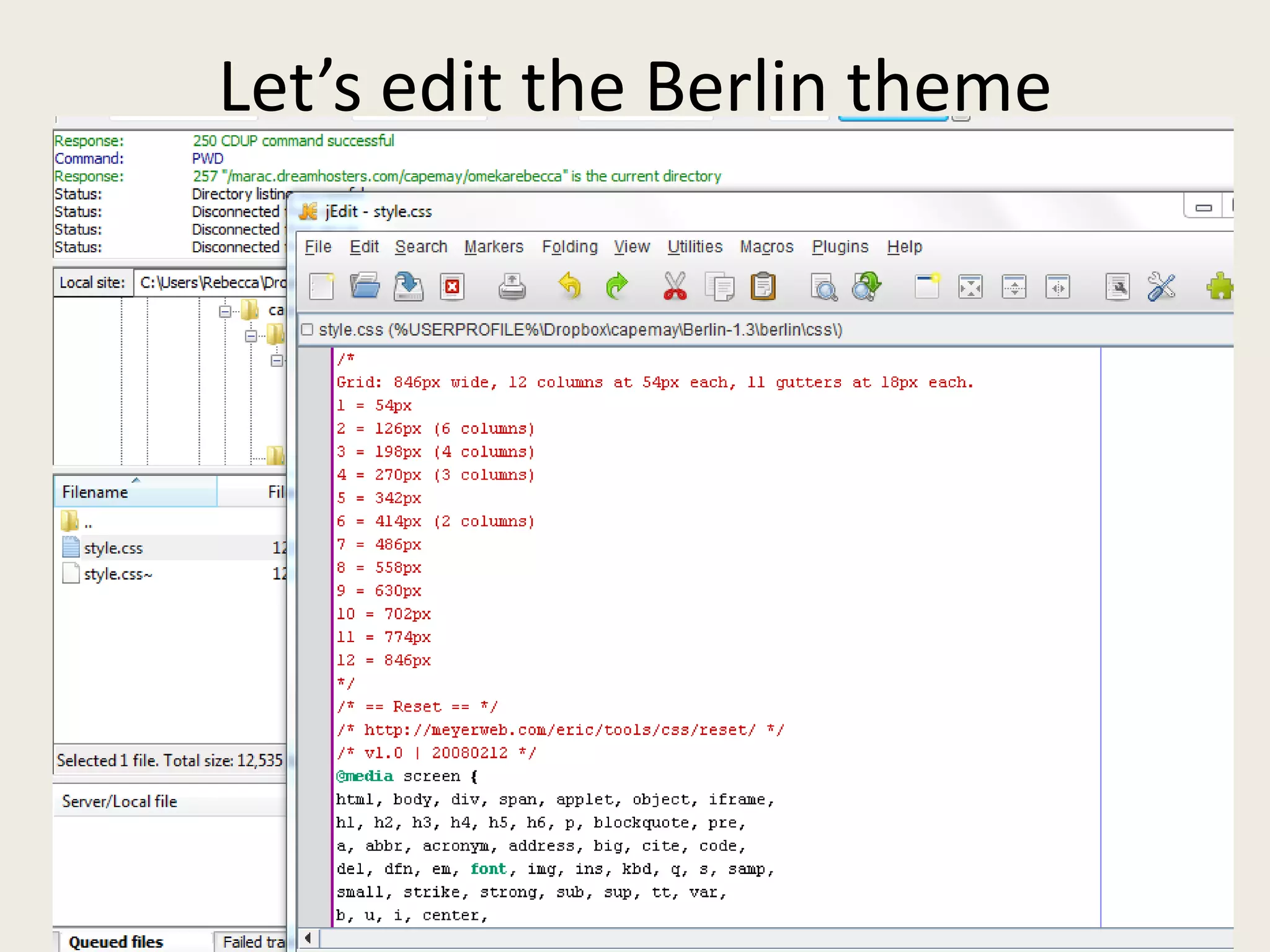This screenshot has width=1270, height=952.
Task: Open Buffer Options icon
Action: coord(1117,287)
